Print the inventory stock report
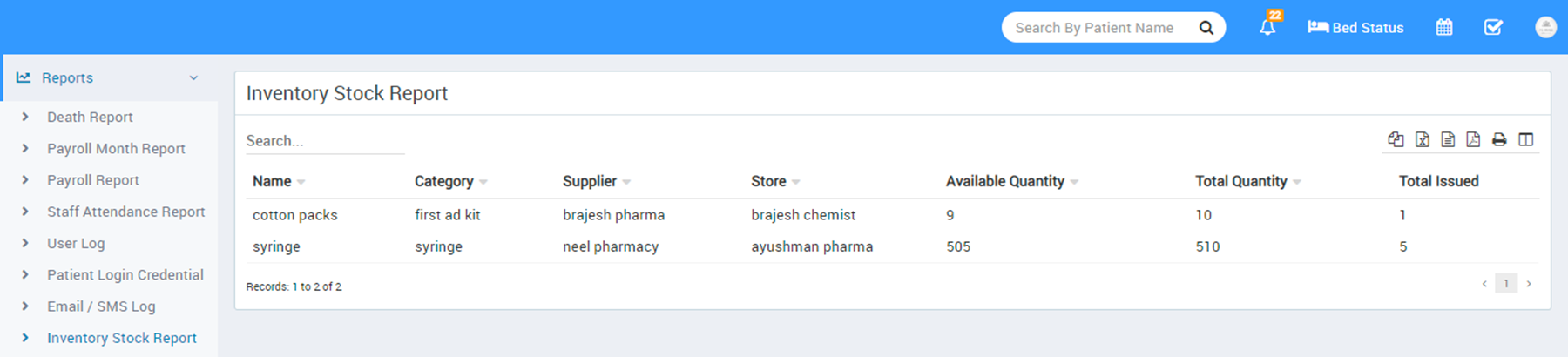 1499,139
